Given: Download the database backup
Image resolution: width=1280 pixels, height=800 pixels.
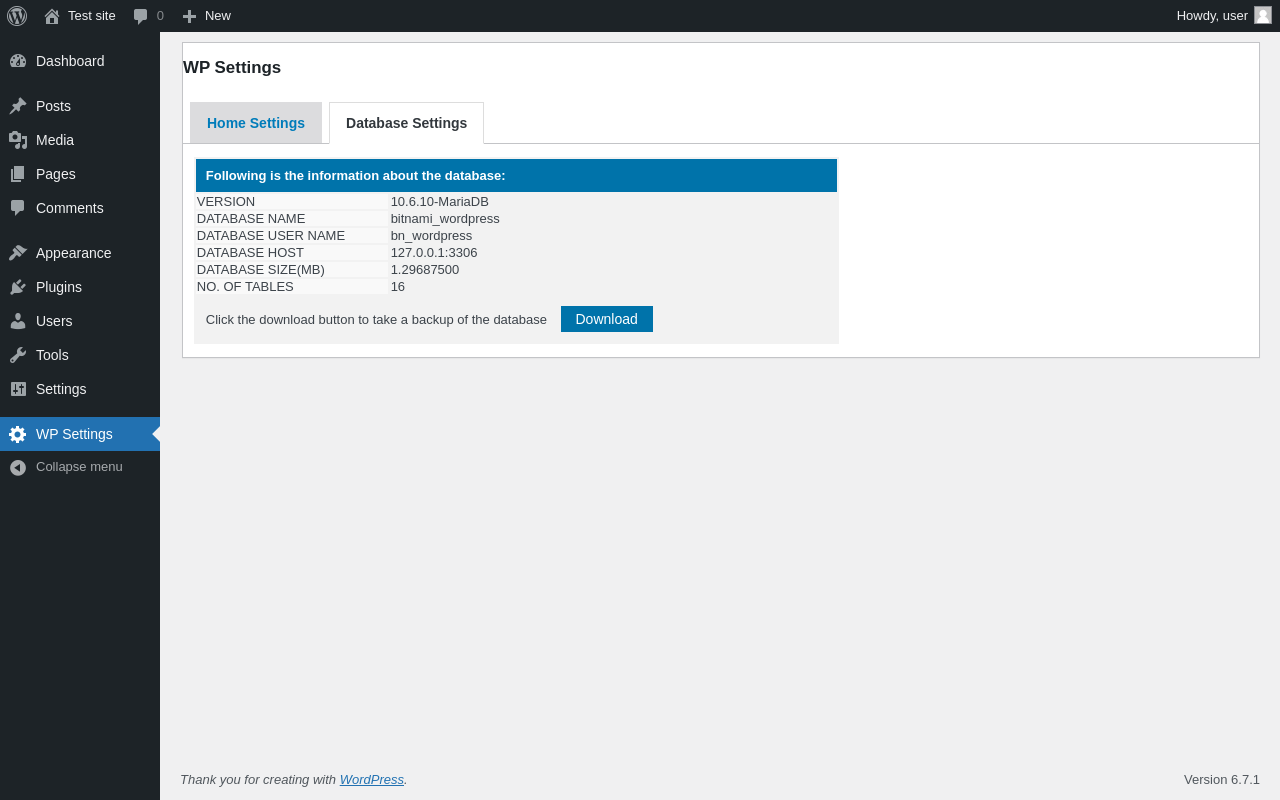Looking at the screenshot, I should pyautogui.click(x=607, y=319).
